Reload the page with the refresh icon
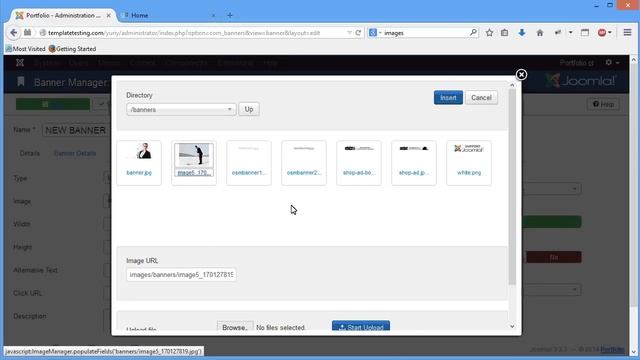The width and height of the screenshot is (640, 360). [358, 33]
